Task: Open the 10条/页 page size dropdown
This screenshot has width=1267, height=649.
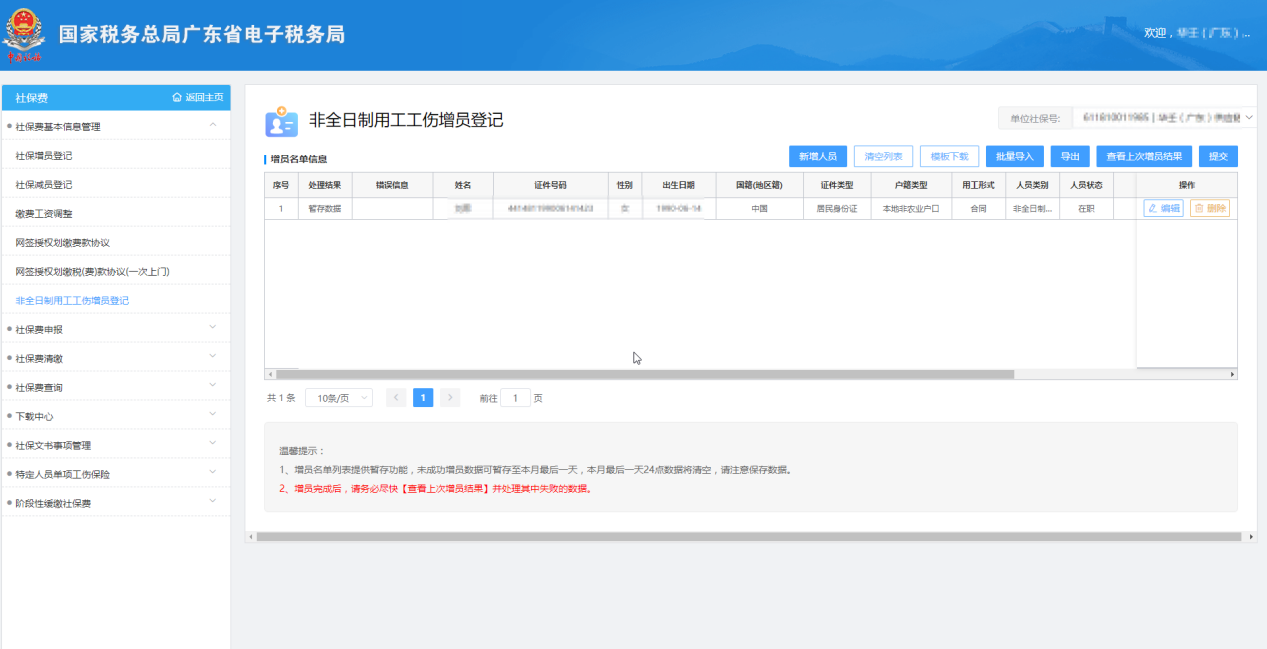Action: (x=338, y=398)
